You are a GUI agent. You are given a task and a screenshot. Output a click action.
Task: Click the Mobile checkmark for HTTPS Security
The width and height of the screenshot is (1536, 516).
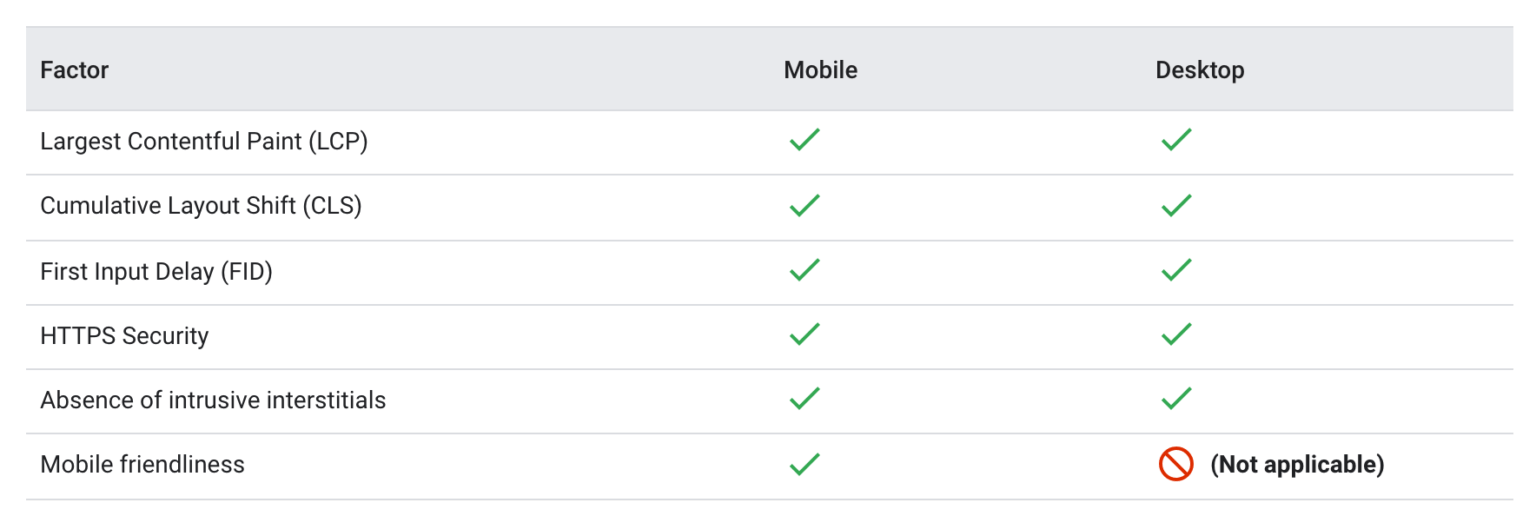(x=804, y=335)
